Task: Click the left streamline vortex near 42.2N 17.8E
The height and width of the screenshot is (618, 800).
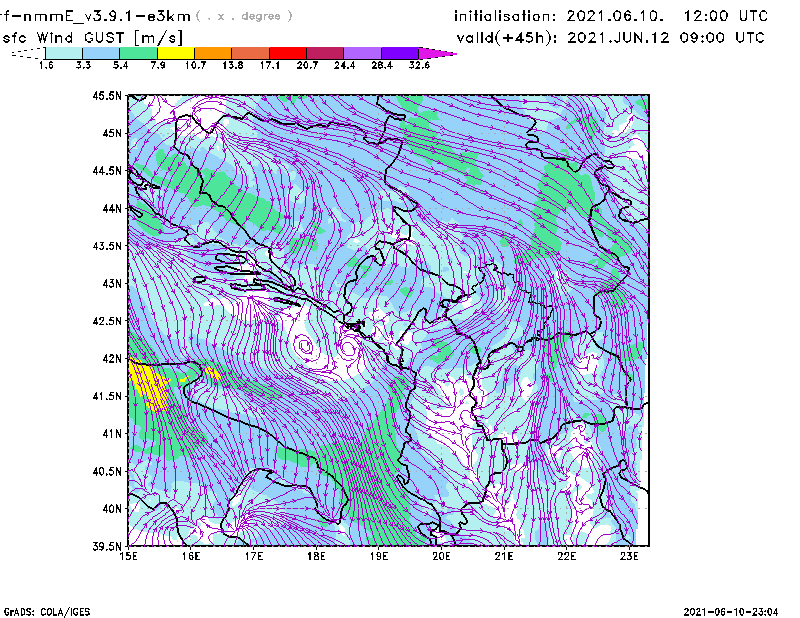Action: coord(305,346)
